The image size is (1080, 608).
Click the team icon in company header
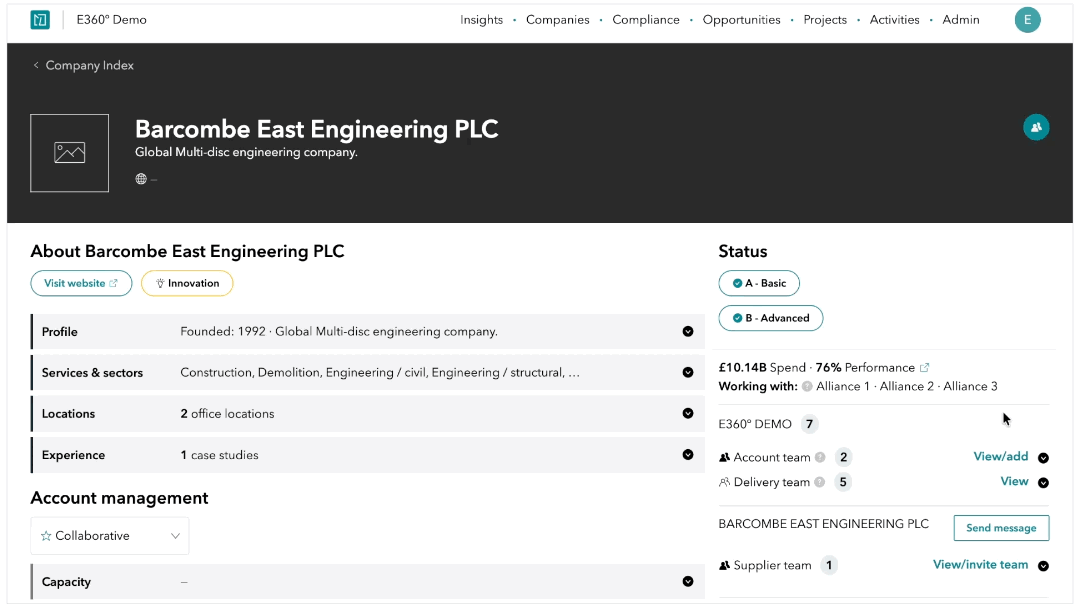(x=1036, y=127)
